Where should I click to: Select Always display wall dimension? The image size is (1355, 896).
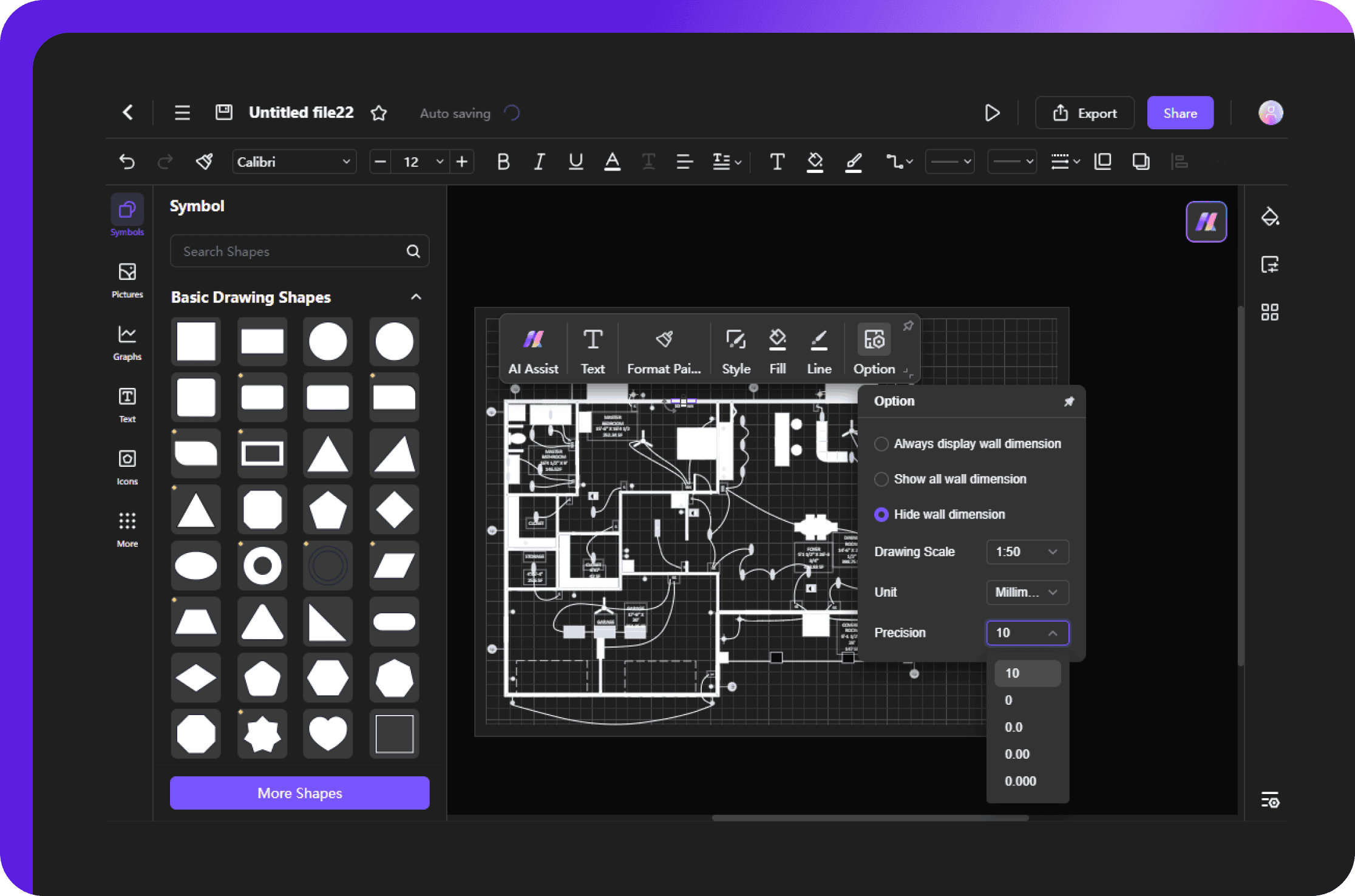(x=881, y=444)
